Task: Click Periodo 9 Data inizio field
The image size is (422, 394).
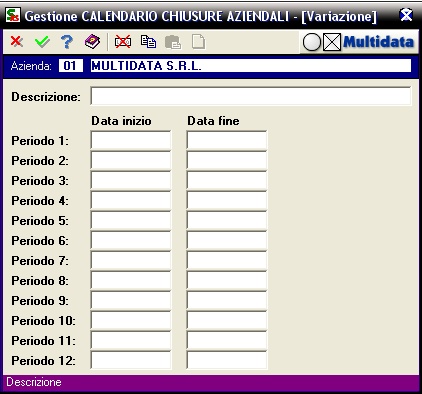Action: pos(131,300)
